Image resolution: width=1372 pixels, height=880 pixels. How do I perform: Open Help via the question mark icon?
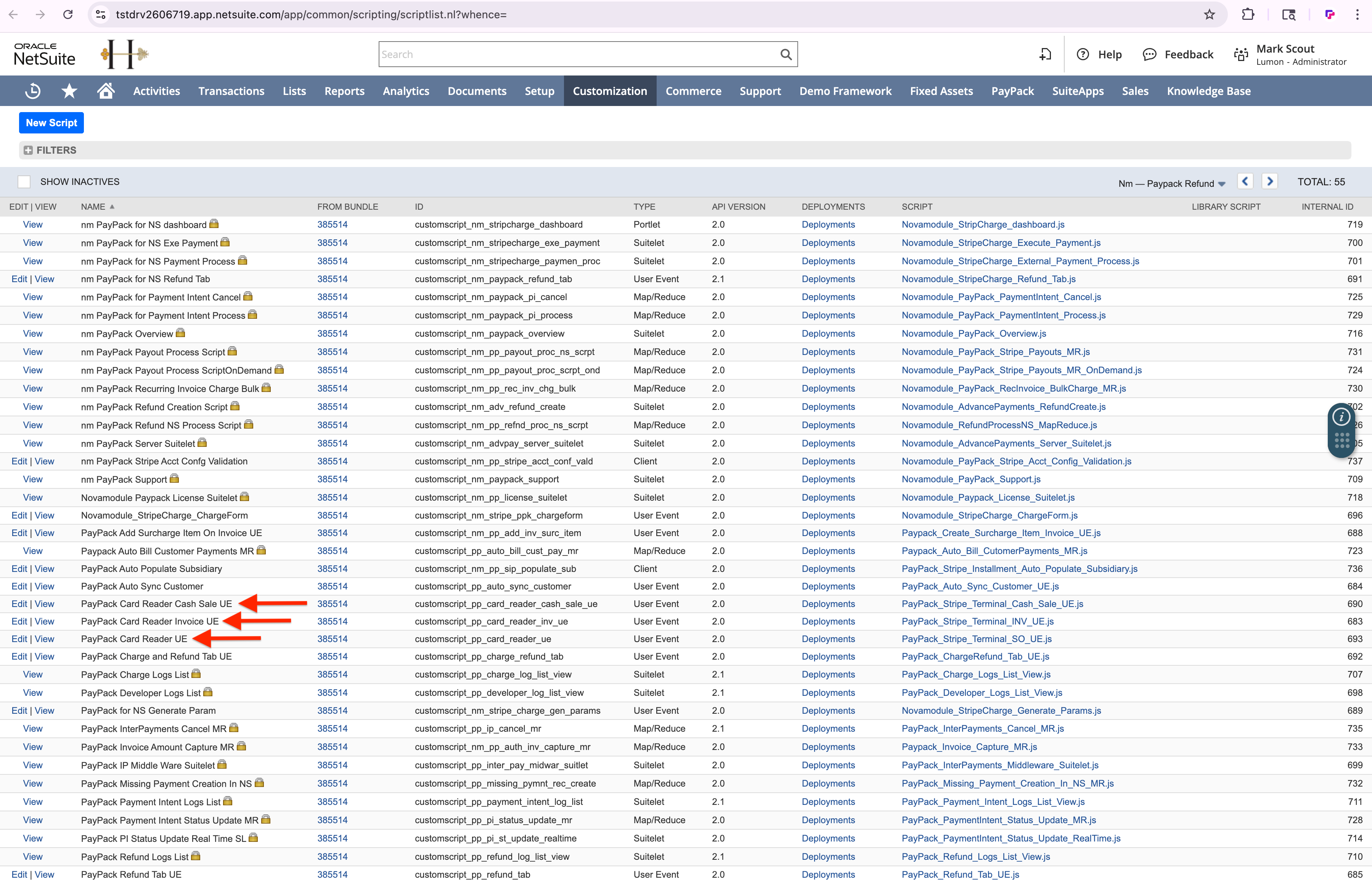[x=1083, y=54]
